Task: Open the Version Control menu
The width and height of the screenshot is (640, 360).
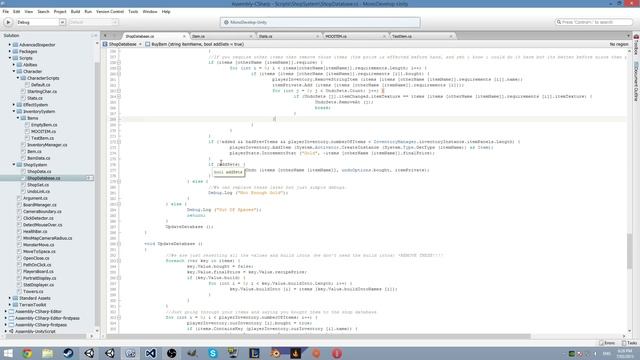Action: 110,11
